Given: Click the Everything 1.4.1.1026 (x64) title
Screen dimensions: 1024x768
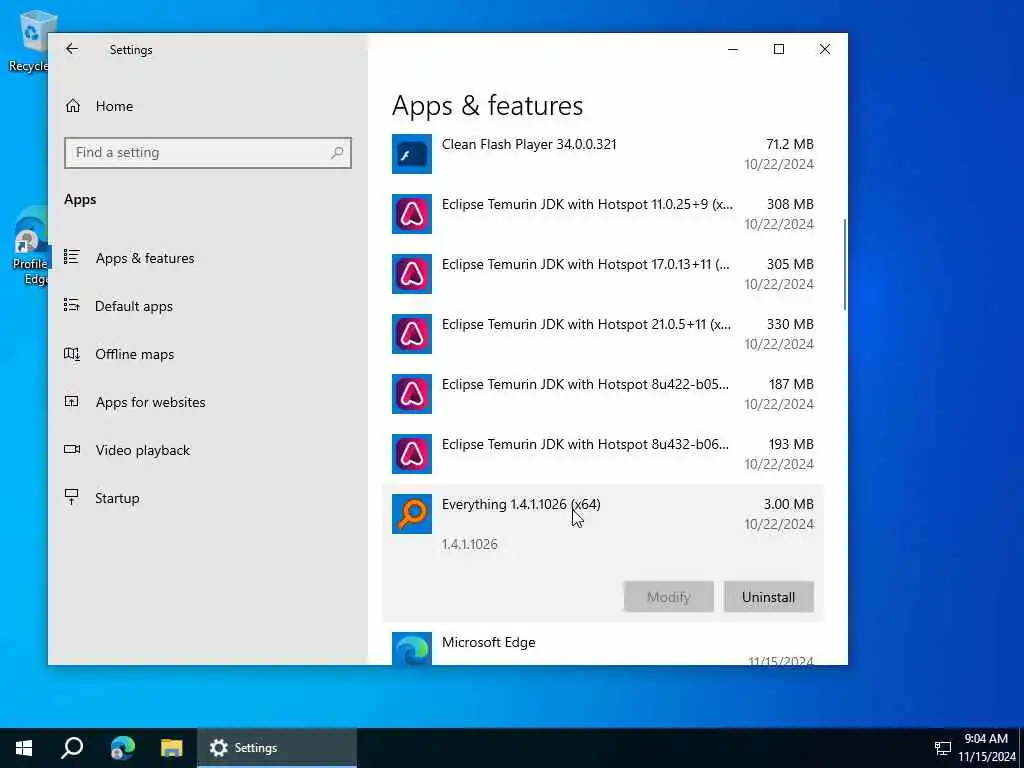Looking at the screenshot, I should [521, 504].
